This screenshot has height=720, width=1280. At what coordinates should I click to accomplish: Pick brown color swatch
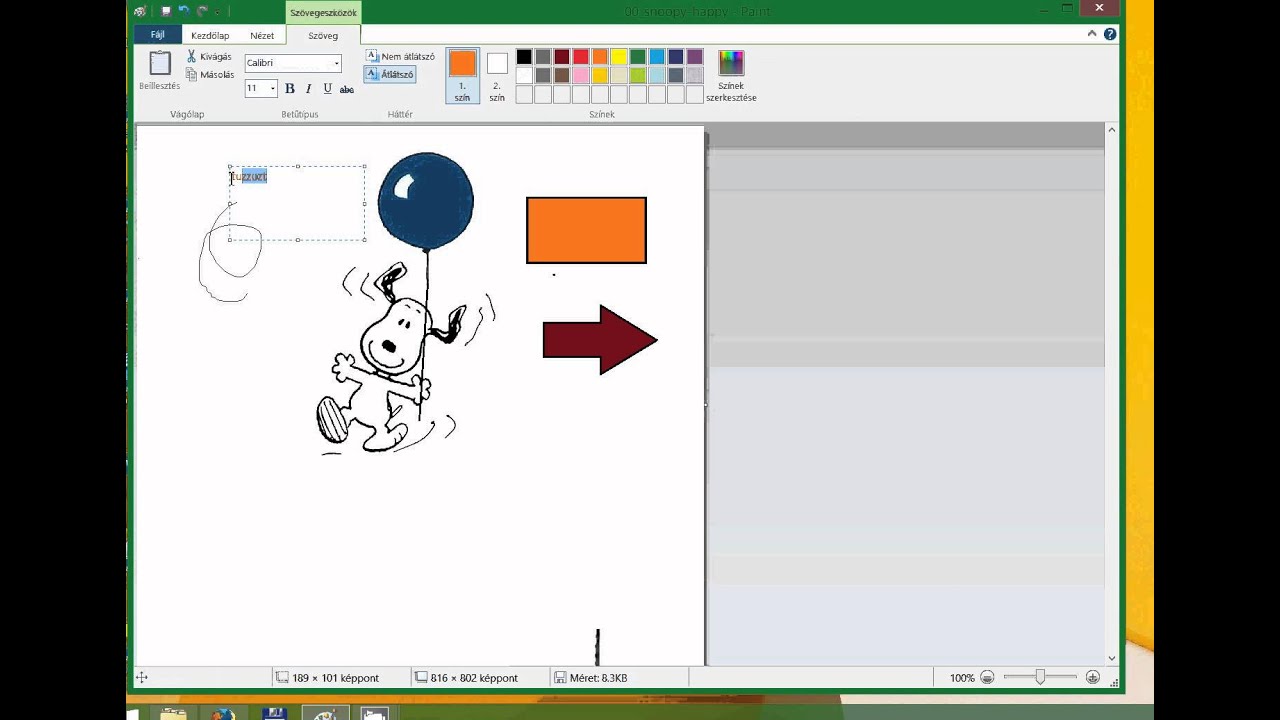coord(562,75)
